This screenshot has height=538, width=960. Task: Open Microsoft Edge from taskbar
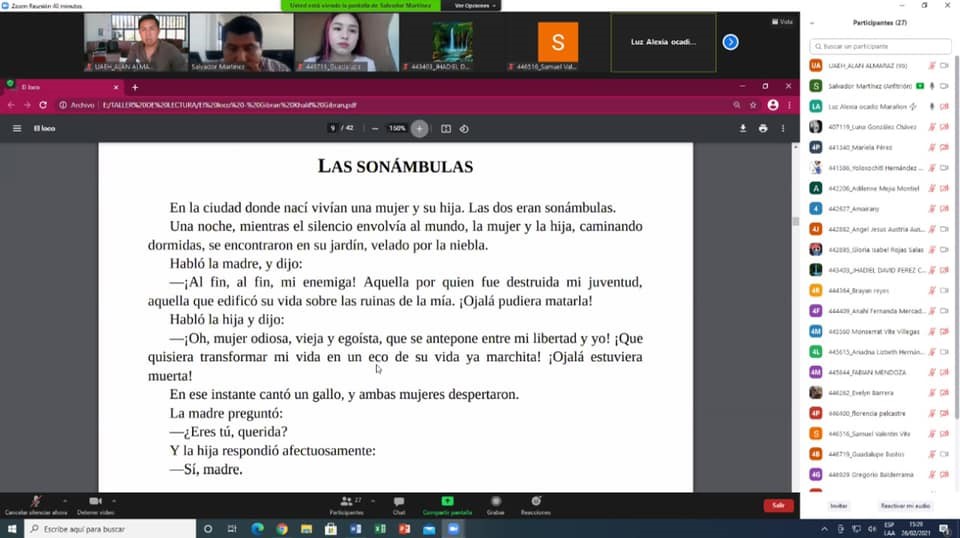click(x=257, y=529)
